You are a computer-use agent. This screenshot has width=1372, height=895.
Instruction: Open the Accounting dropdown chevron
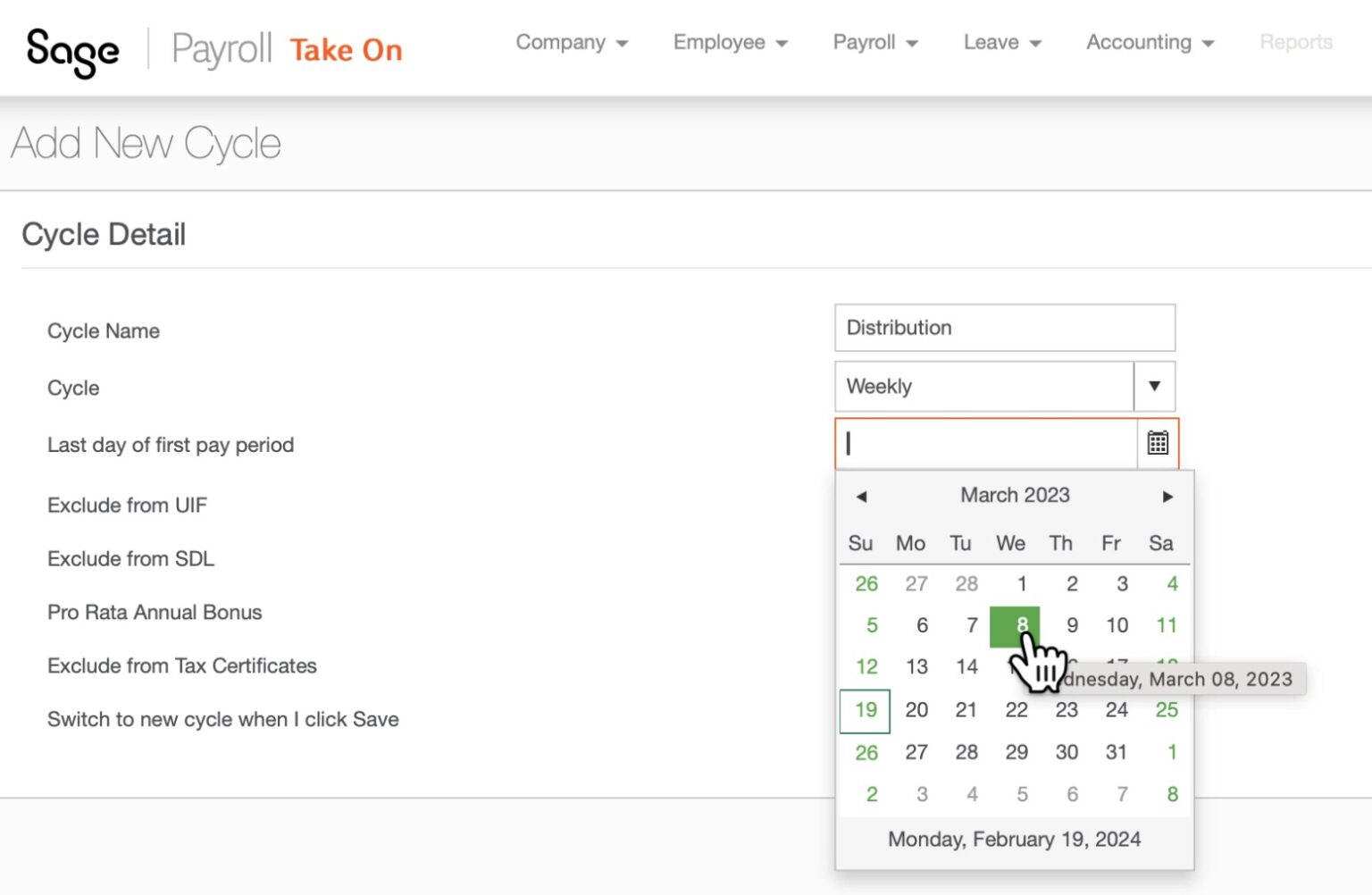(x=1209, y=43)
